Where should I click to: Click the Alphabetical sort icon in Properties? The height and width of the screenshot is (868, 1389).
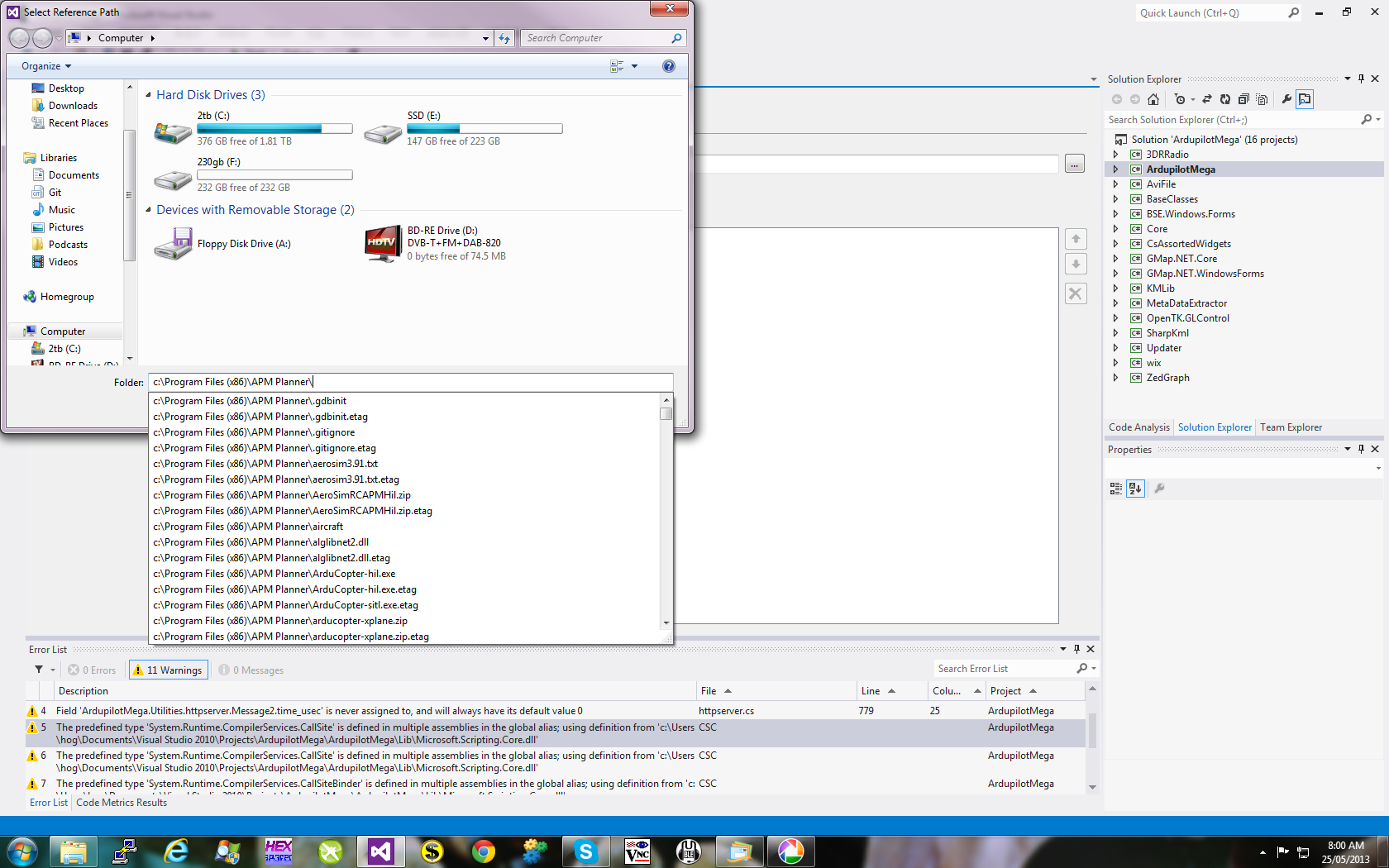coord(1135,489)
